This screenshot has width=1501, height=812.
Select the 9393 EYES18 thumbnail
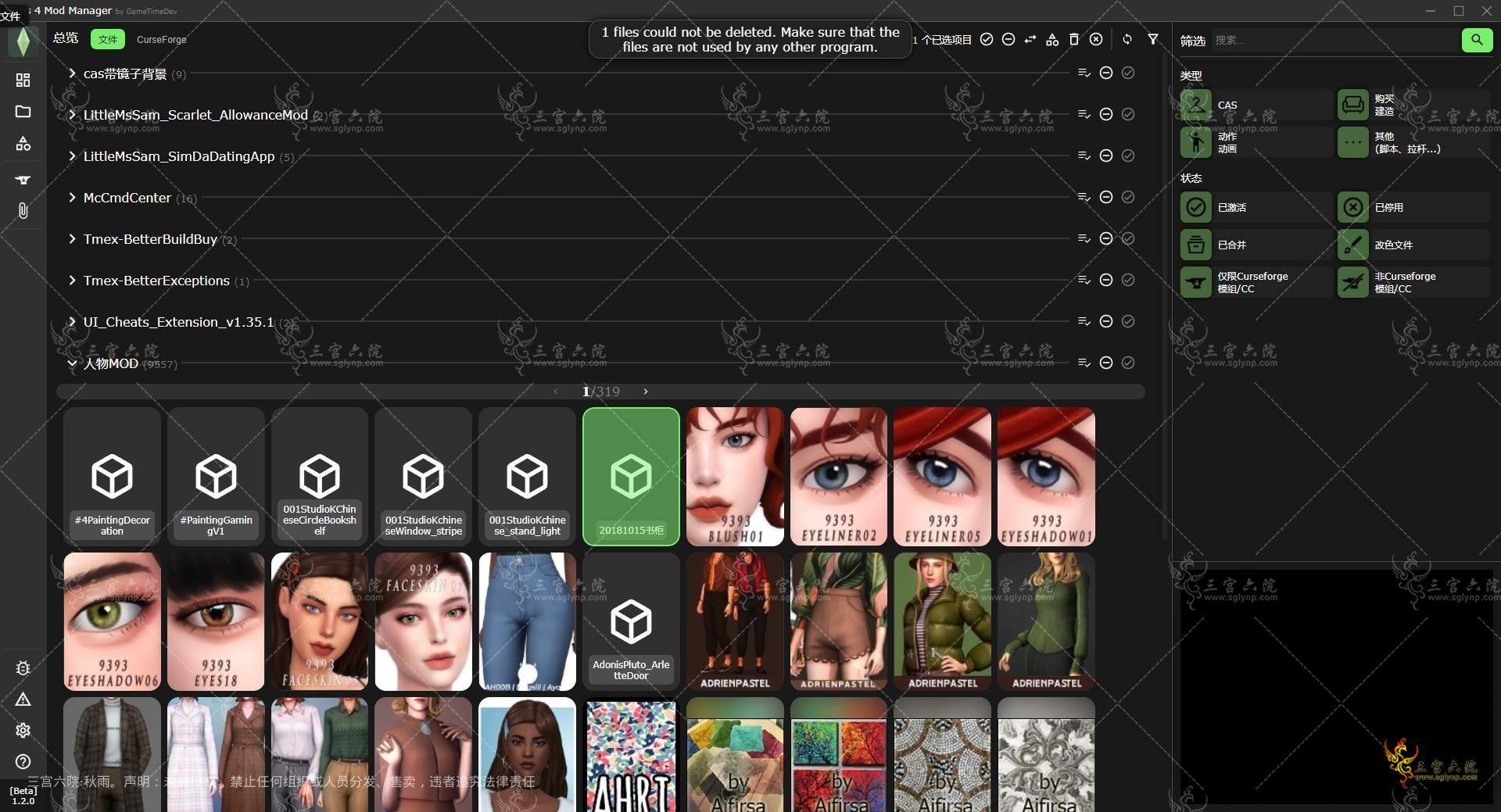coord(216,621)
